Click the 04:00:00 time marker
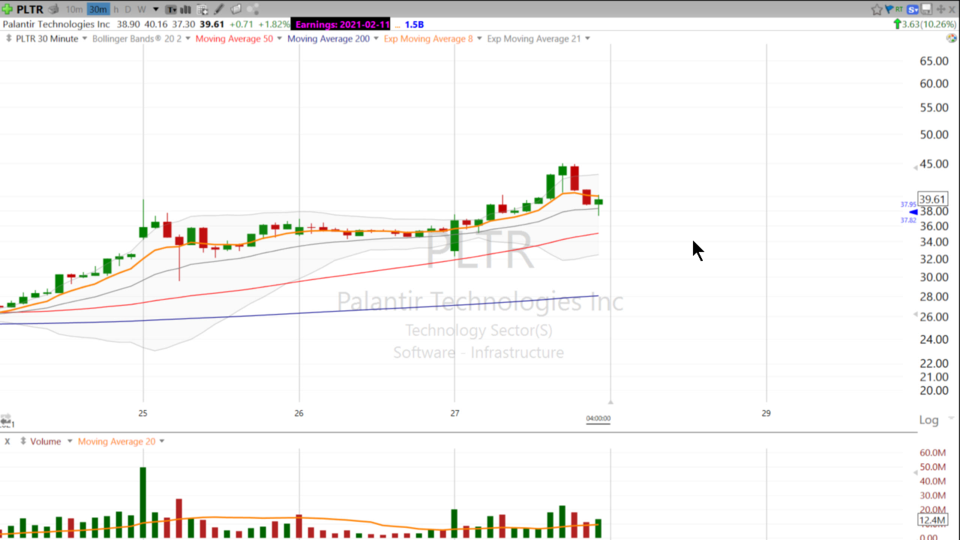The image size is (960, 540). tap(598, 419)
